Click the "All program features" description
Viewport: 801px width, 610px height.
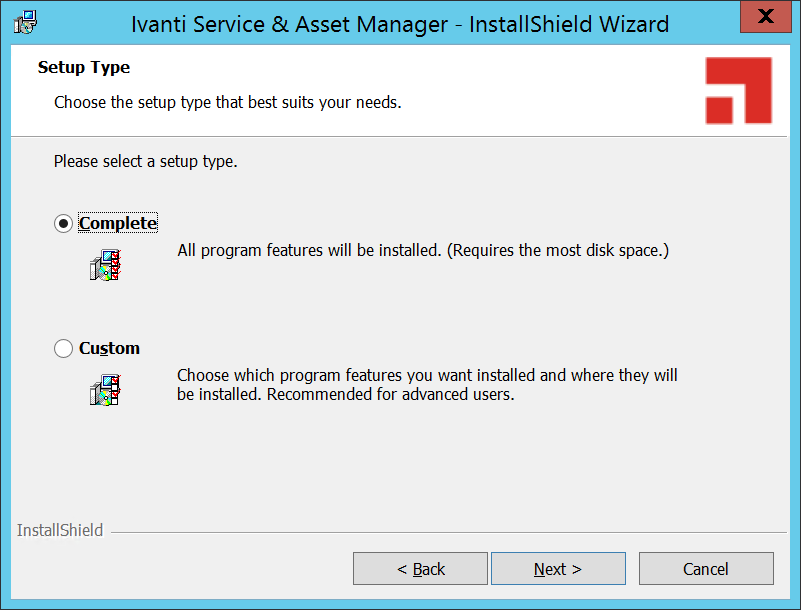click(423, 250)
